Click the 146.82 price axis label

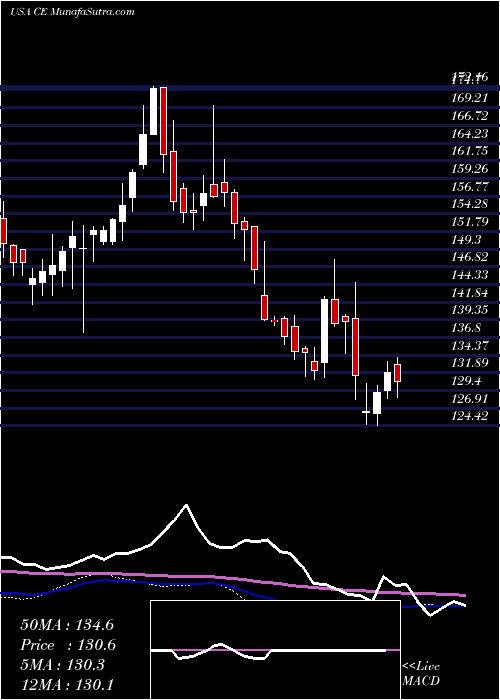471,258
